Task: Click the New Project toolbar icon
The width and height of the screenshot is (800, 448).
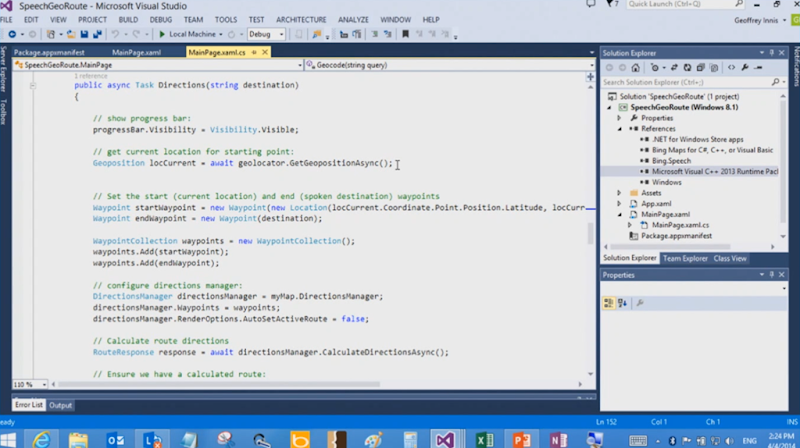Action: point(51,34)
